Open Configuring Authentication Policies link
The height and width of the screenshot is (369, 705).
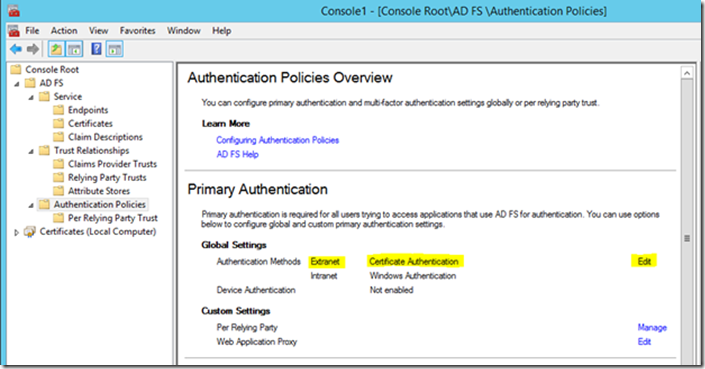277,140
